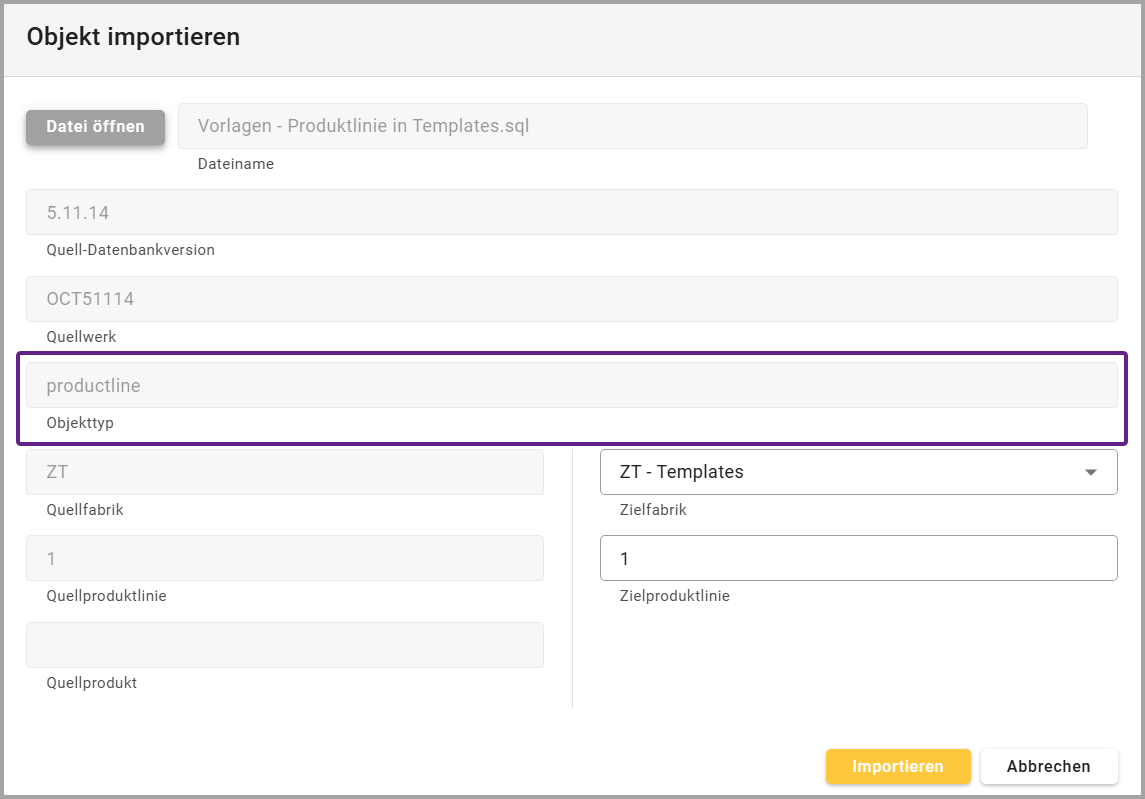Click the Dateiname field showing the .sql file
Viewport: 1145px width, 799px height.
[x=632, y=126]
